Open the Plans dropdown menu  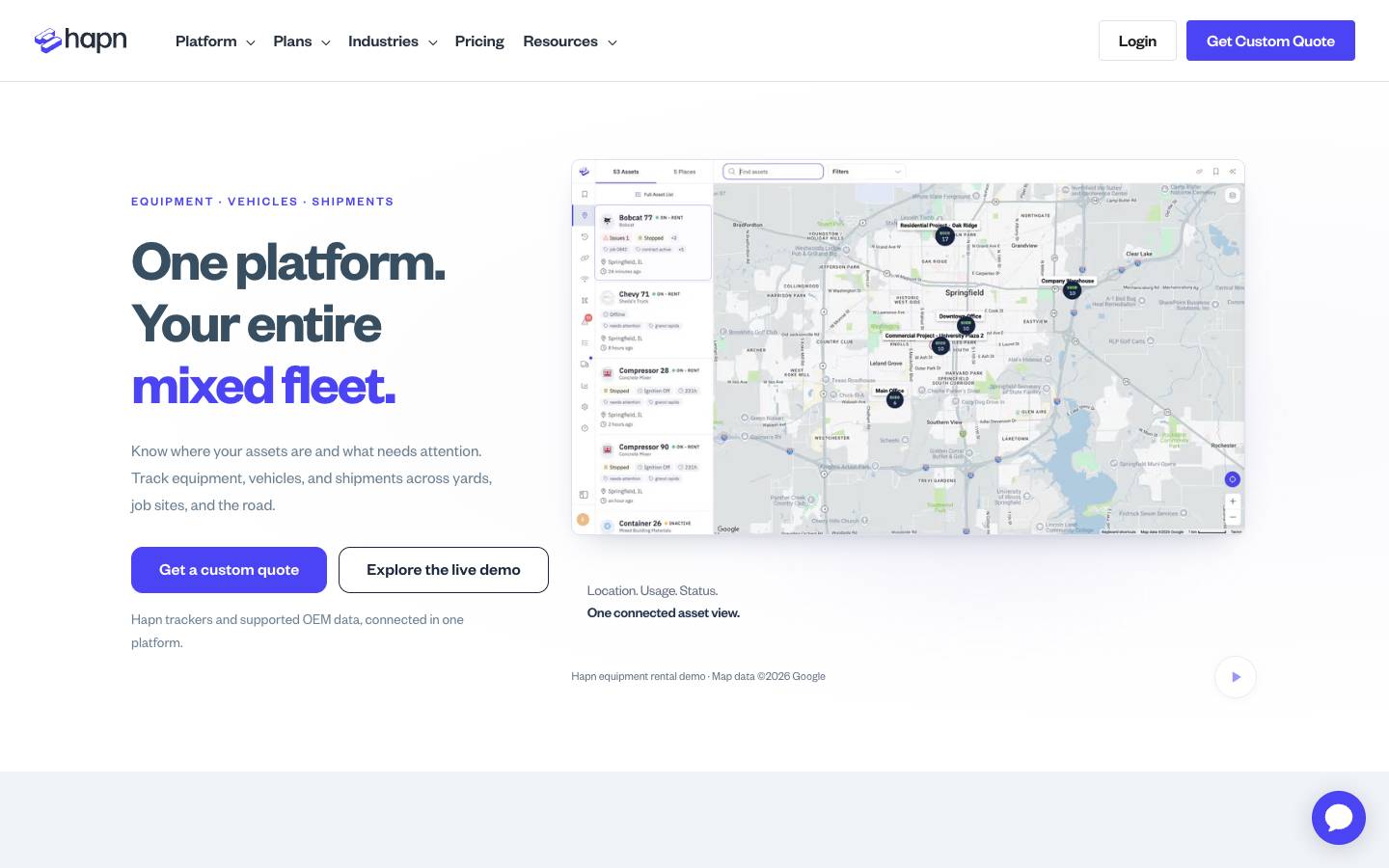302,41
